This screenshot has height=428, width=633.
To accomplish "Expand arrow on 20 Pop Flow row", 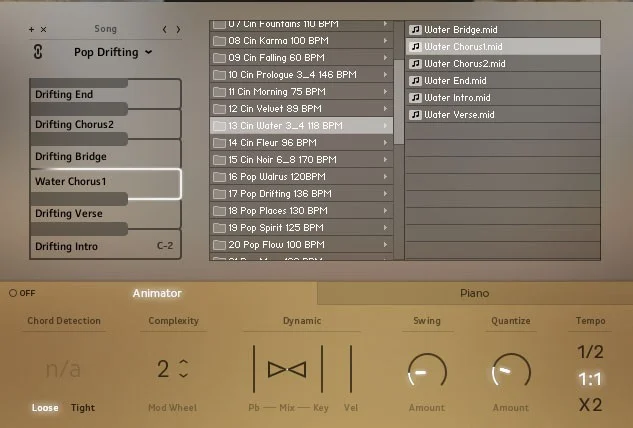I will click(x=386, y=244).
